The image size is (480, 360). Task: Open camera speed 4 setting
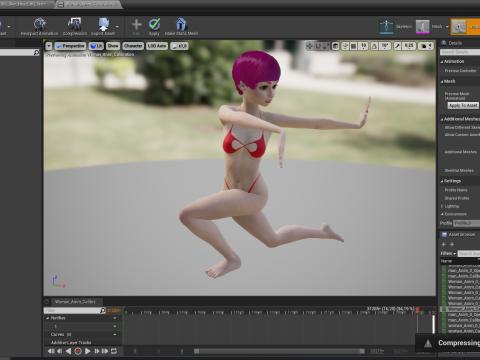point(426,46)
